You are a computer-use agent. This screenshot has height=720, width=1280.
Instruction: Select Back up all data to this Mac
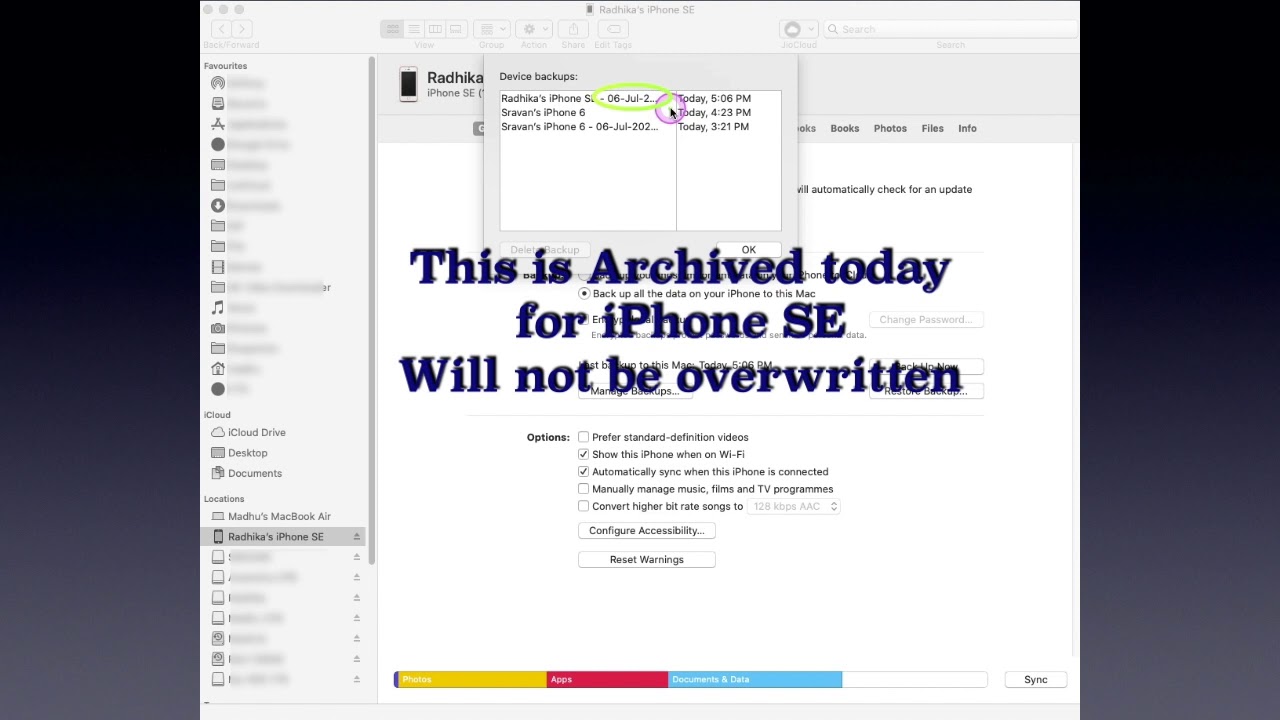pos(584,294)
